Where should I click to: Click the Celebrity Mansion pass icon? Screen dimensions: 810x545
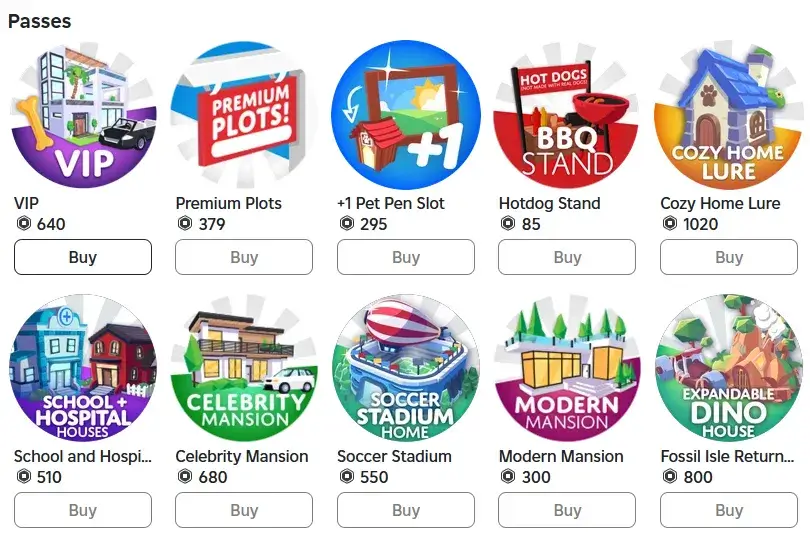(244, 367)
